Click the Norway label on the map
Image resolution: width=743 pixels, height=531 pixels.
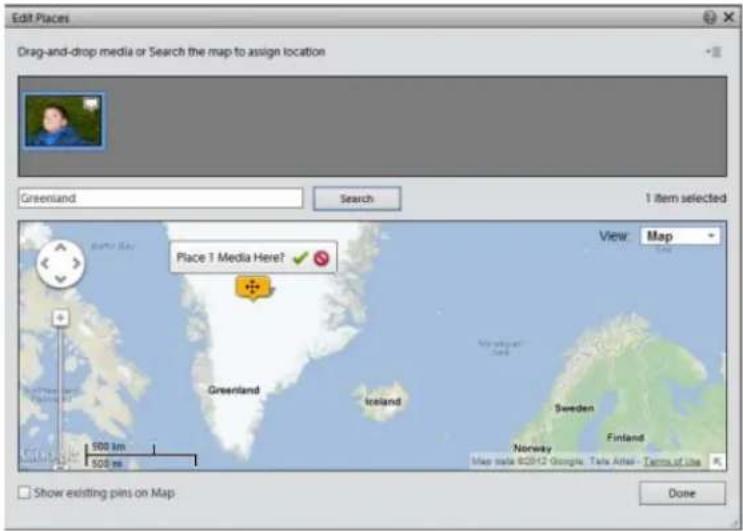(x=533, y=448)
